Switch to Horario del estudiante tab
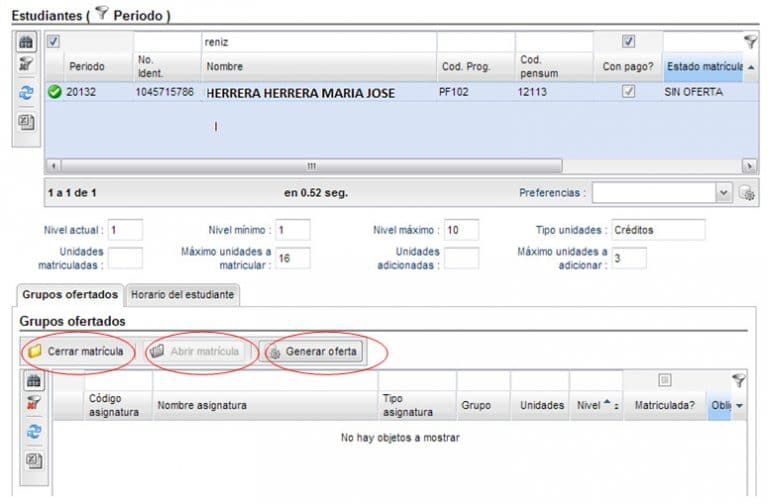This screenshot has width=768, height=504. tap(184, 294)
